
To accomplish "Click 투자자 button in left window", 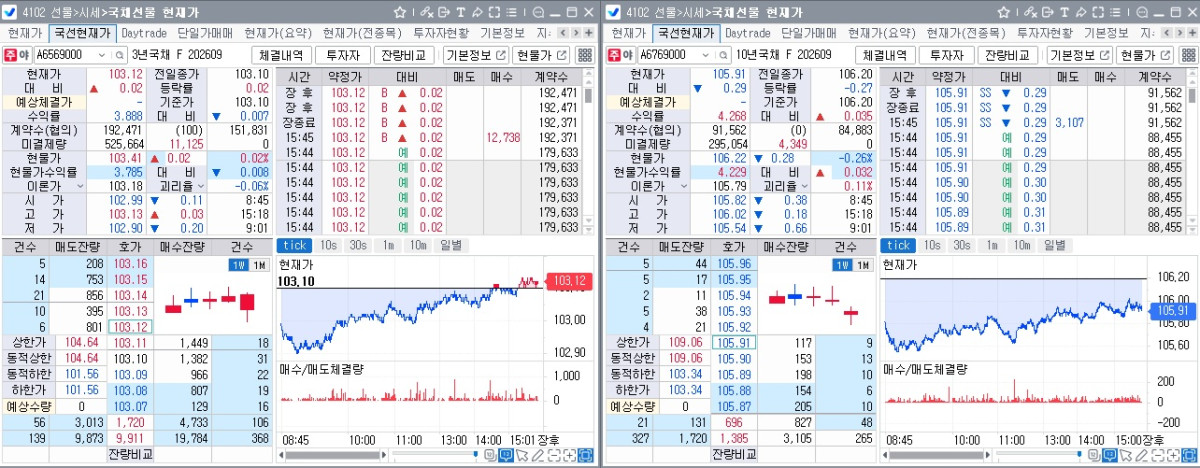I will 343,55.
